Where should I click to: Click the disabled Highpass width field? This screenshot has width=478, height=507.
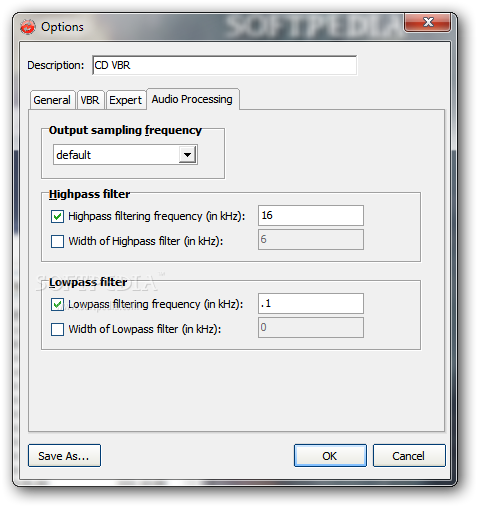click(x=311, y=239)
